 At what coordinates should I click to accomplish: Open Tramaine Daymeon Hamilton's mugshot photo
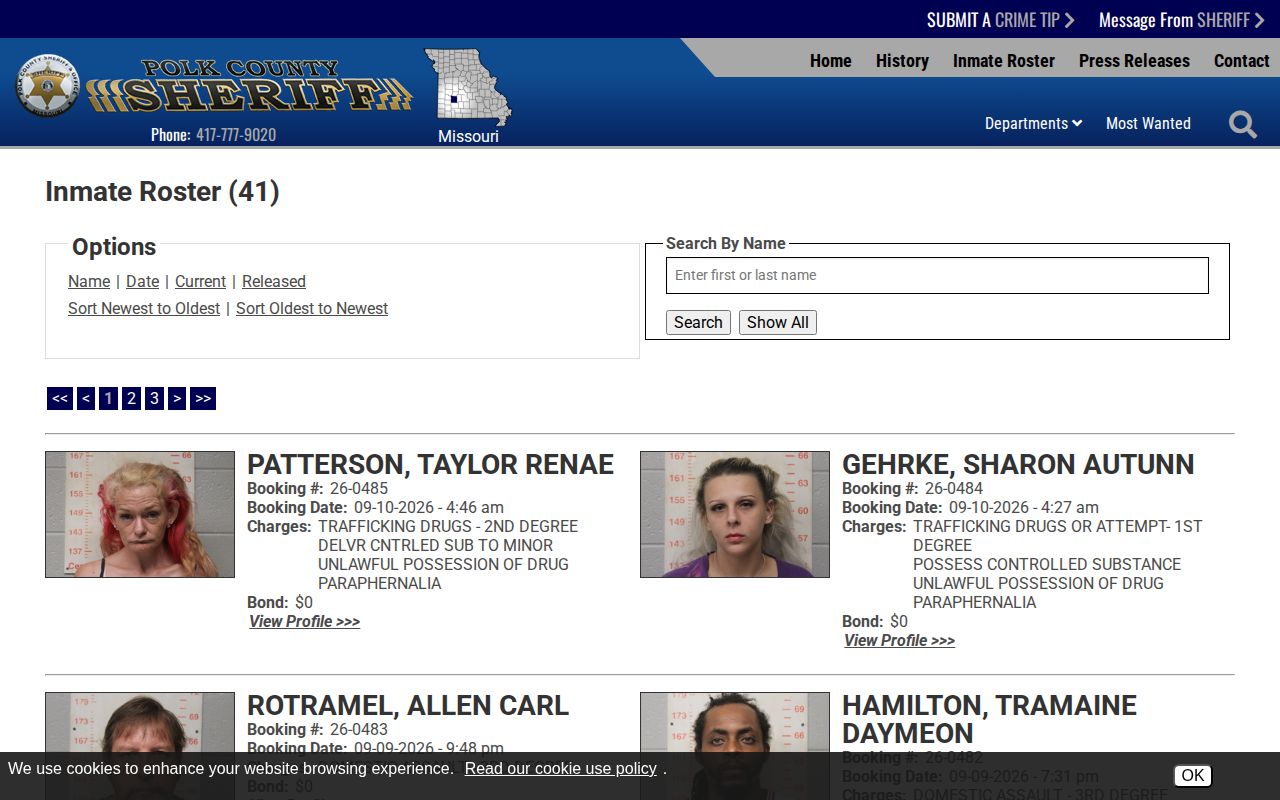coord(735,746)
